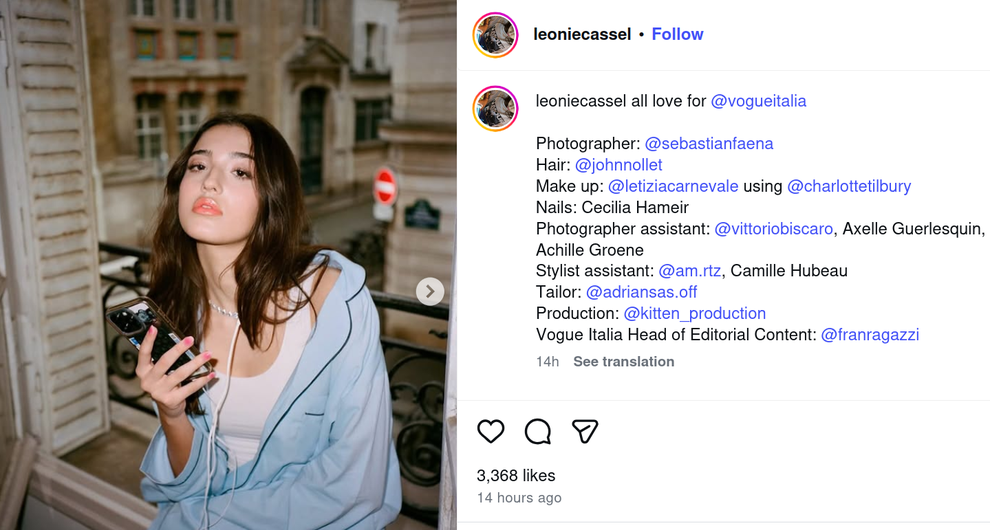The width and height of the screenshot is (990, 530).
Task: Share post via paper plane icon
Action: click(585, 431)
